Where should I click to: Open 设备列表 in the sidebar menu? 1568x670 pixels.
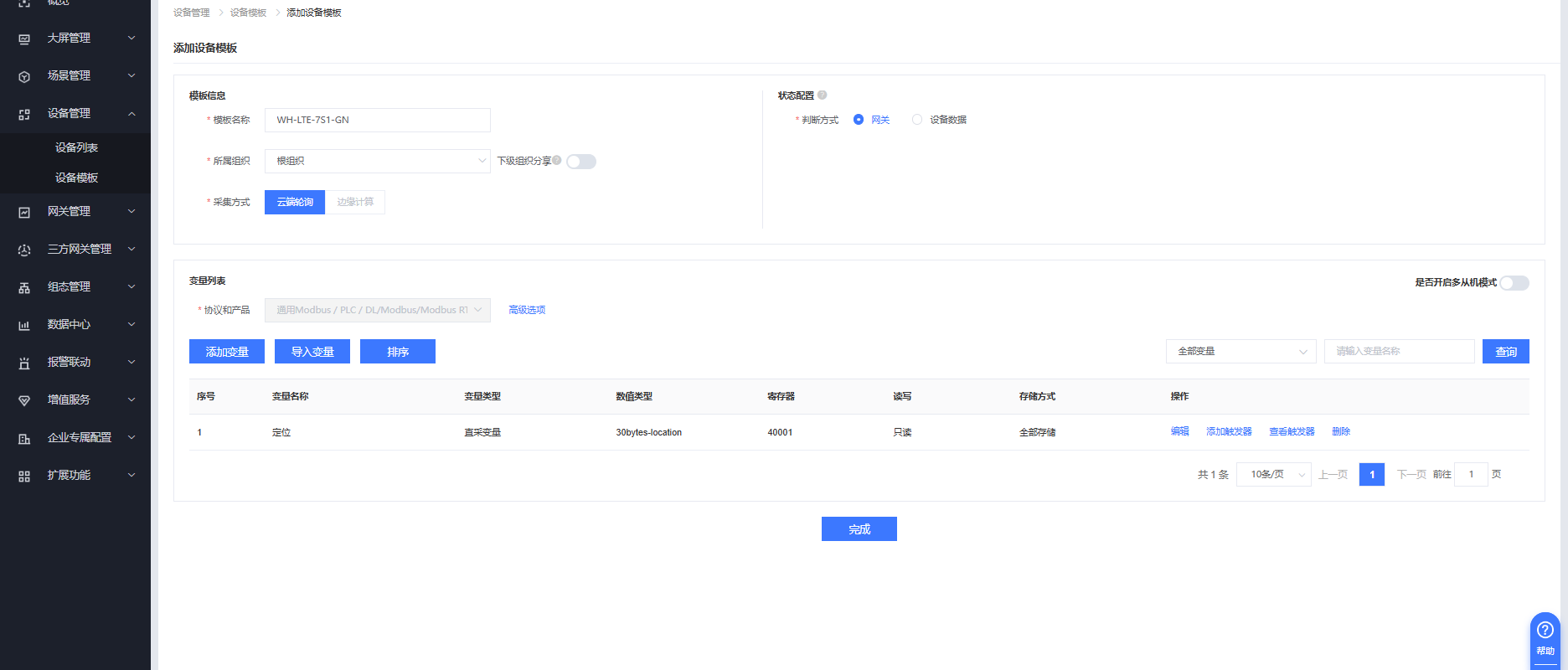tap(76, 147)
